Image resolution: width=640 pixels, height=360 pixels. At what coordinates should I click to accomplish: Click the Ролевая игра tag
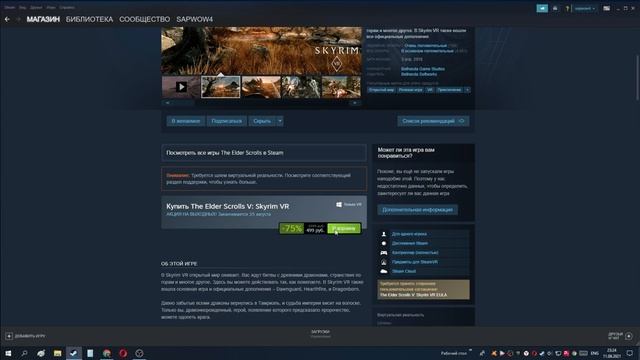410,90
